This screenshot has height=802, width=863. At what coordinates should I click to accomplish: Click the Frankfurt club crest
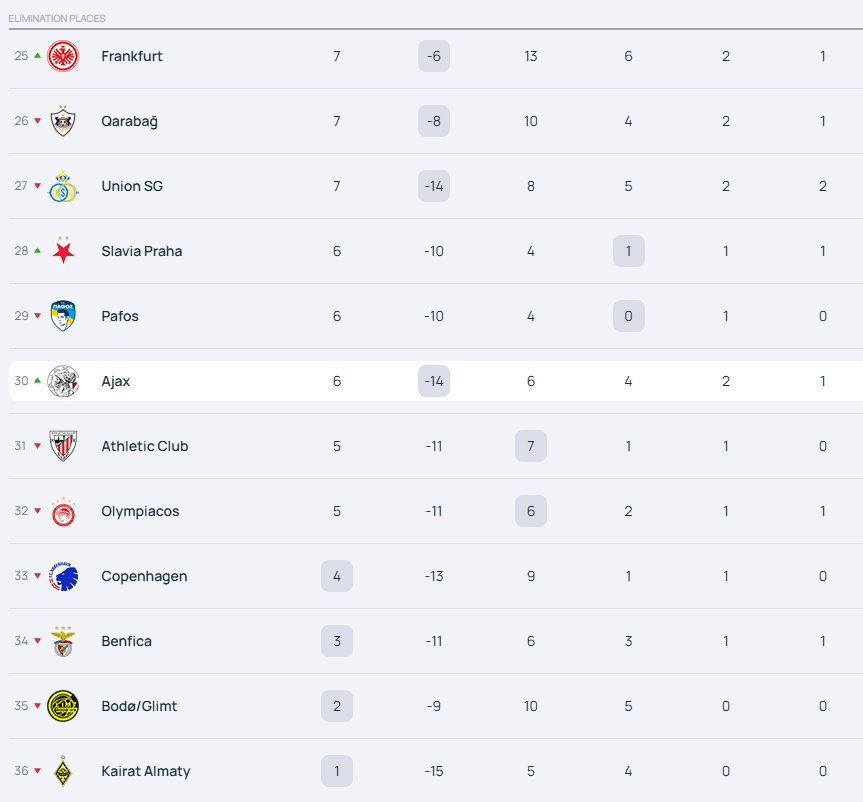(63, 56)
